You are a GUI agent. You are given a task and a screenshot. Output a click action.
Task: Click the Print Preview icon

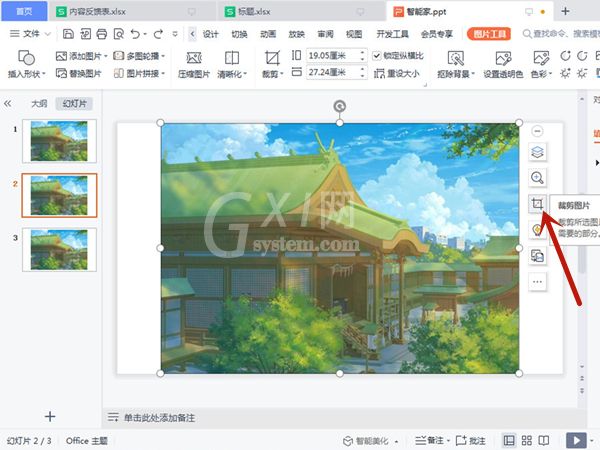click(119, 34)
